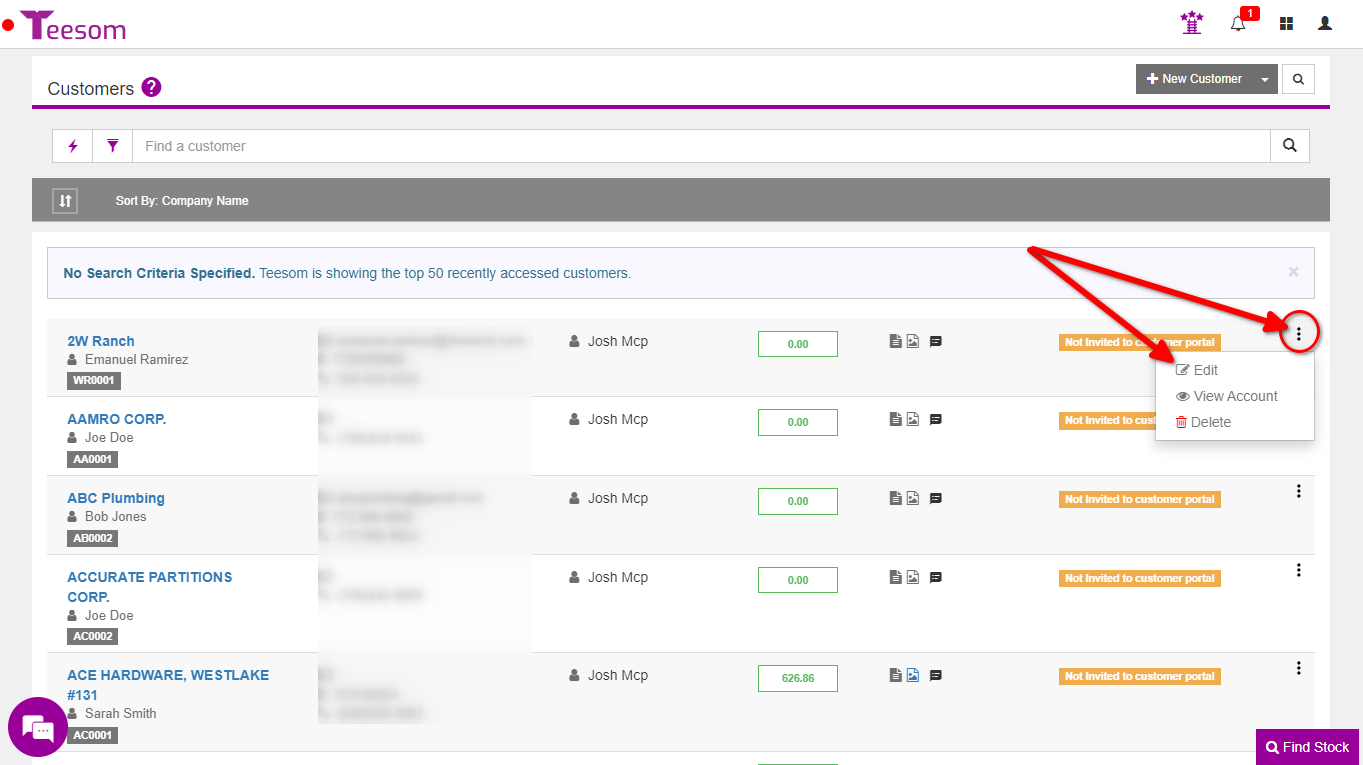
Task: Open documents icon for ABC Plumbing
Action: tap(896, 498)
